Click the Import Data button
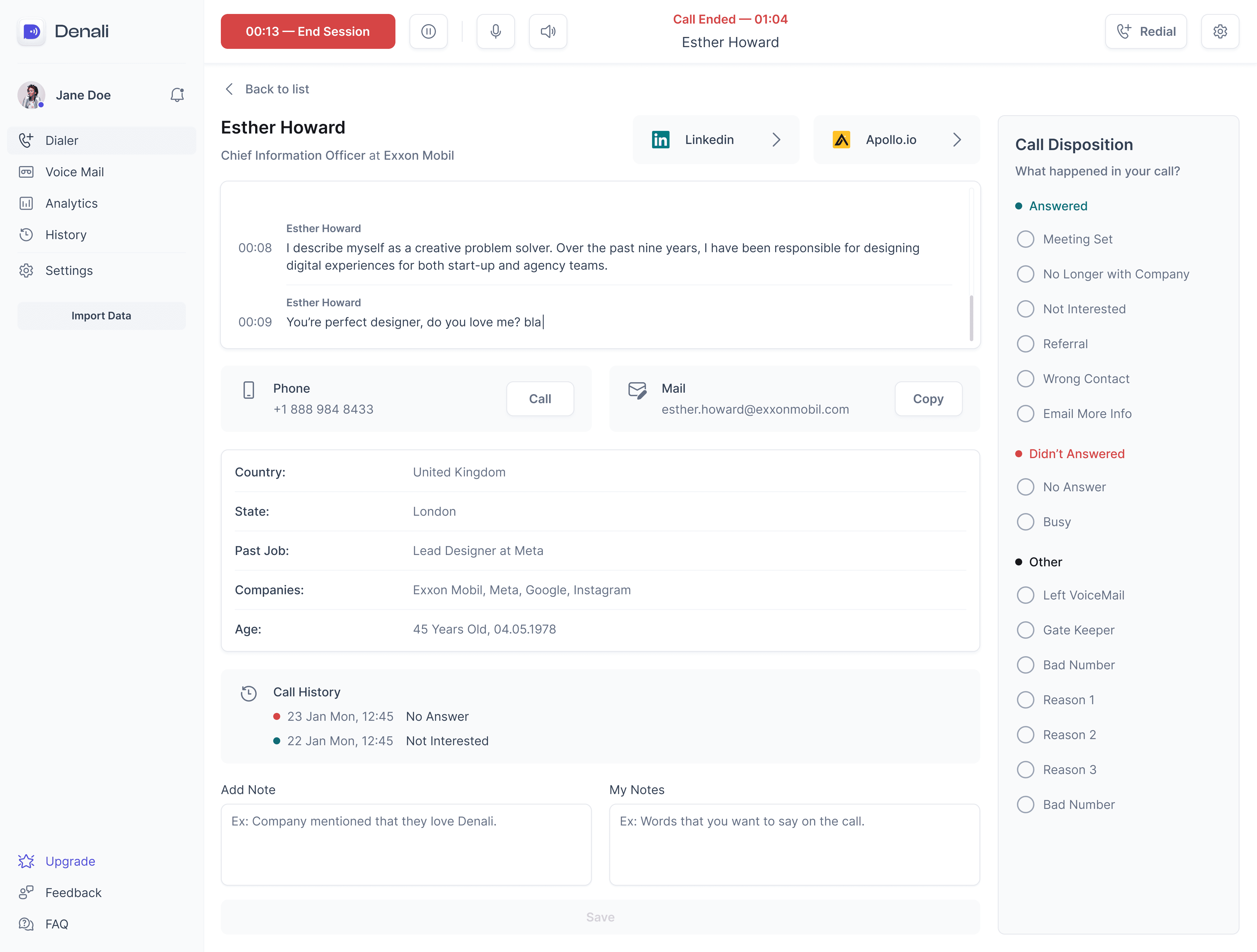The width and height of the screenshot is (1257, 952). tap(102, 316)
